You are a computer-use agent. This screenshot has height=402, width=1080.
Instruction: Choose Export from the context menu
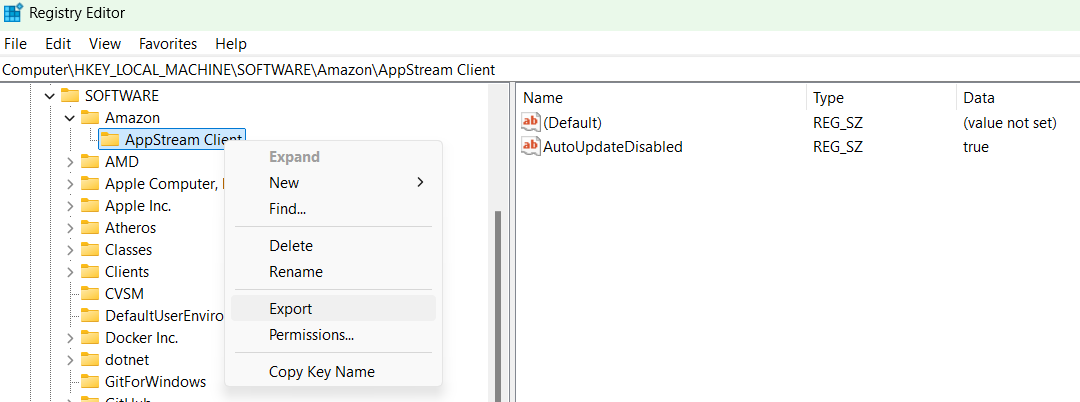tap(291, 309)
